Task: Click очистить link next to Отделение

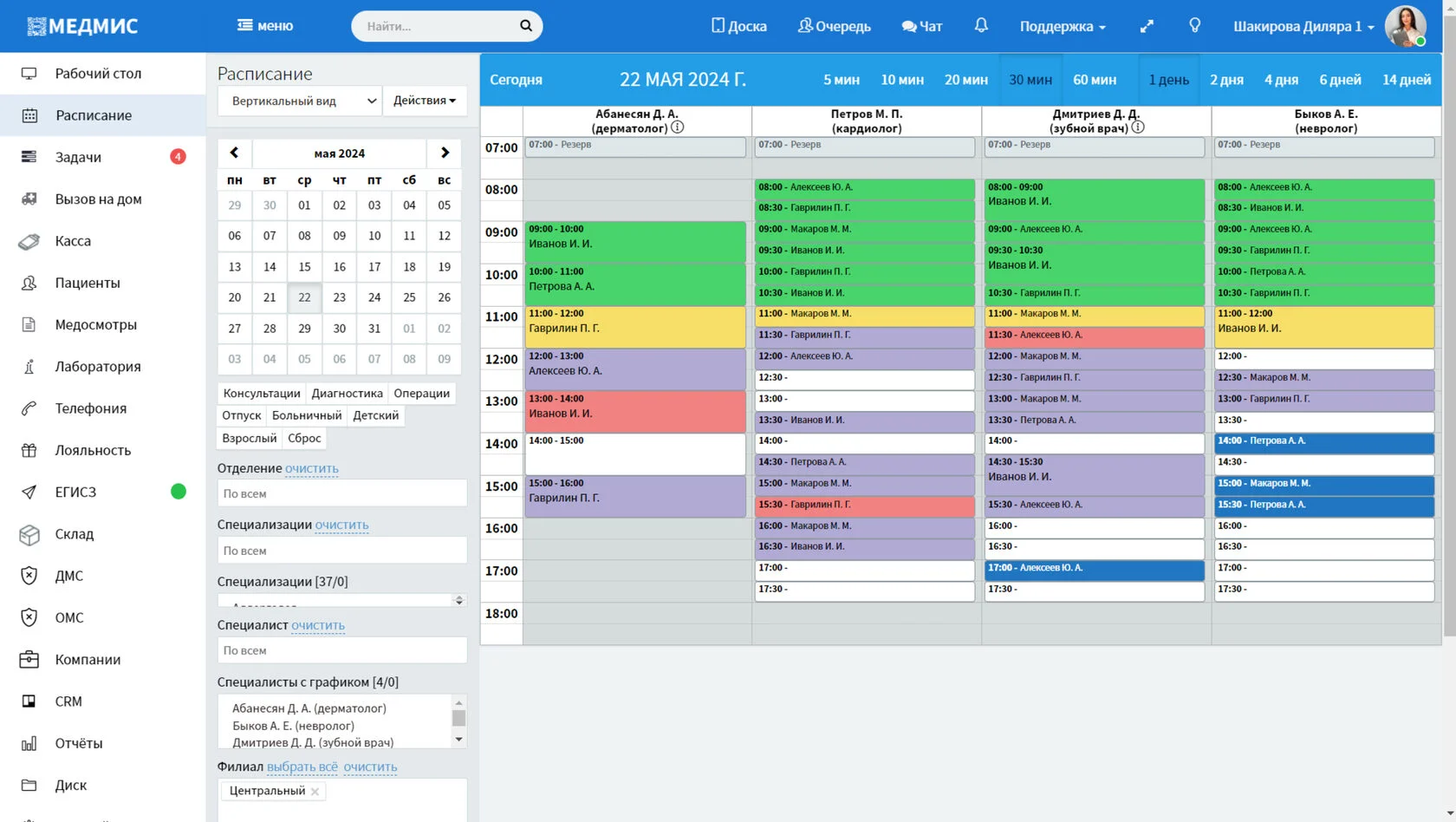Action: tap(312, 468)
